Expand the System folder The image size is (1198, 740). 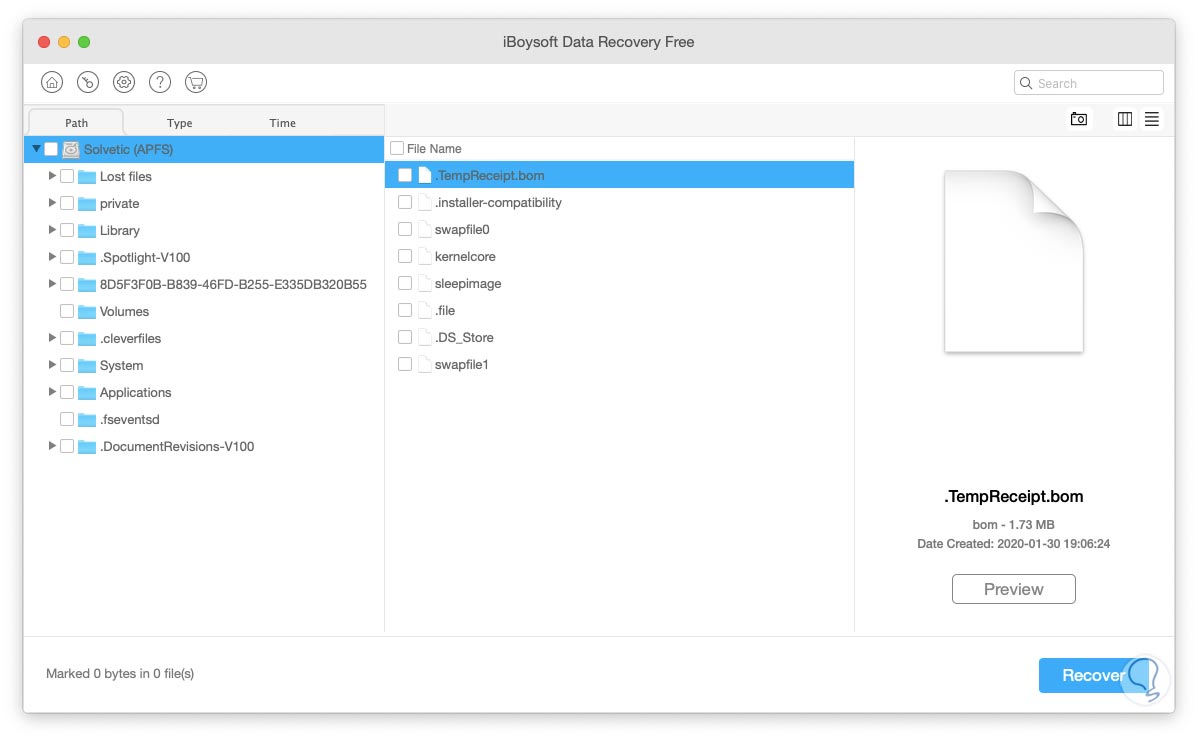52,364
